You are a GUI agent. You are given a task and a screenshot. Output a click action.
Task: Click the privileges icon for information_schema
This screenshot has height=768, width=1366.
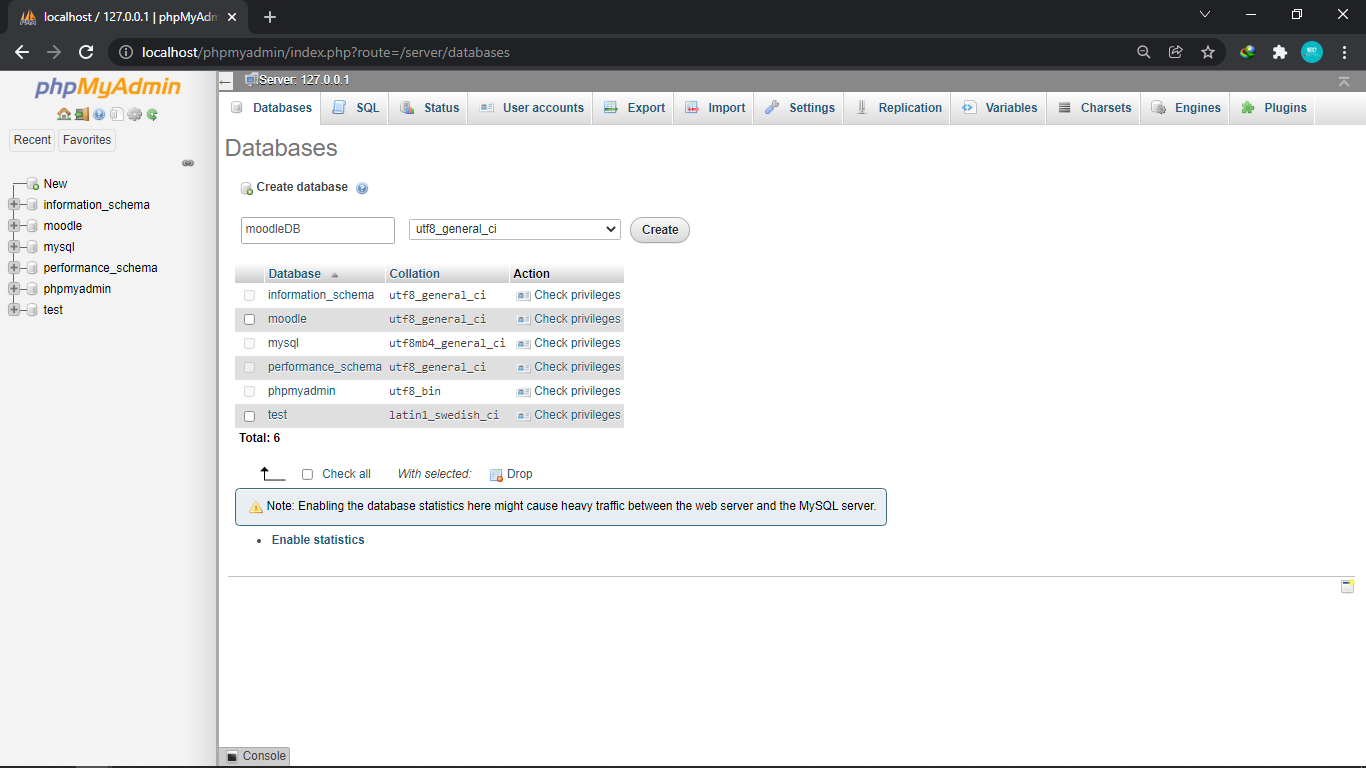(x=523, y=296)
